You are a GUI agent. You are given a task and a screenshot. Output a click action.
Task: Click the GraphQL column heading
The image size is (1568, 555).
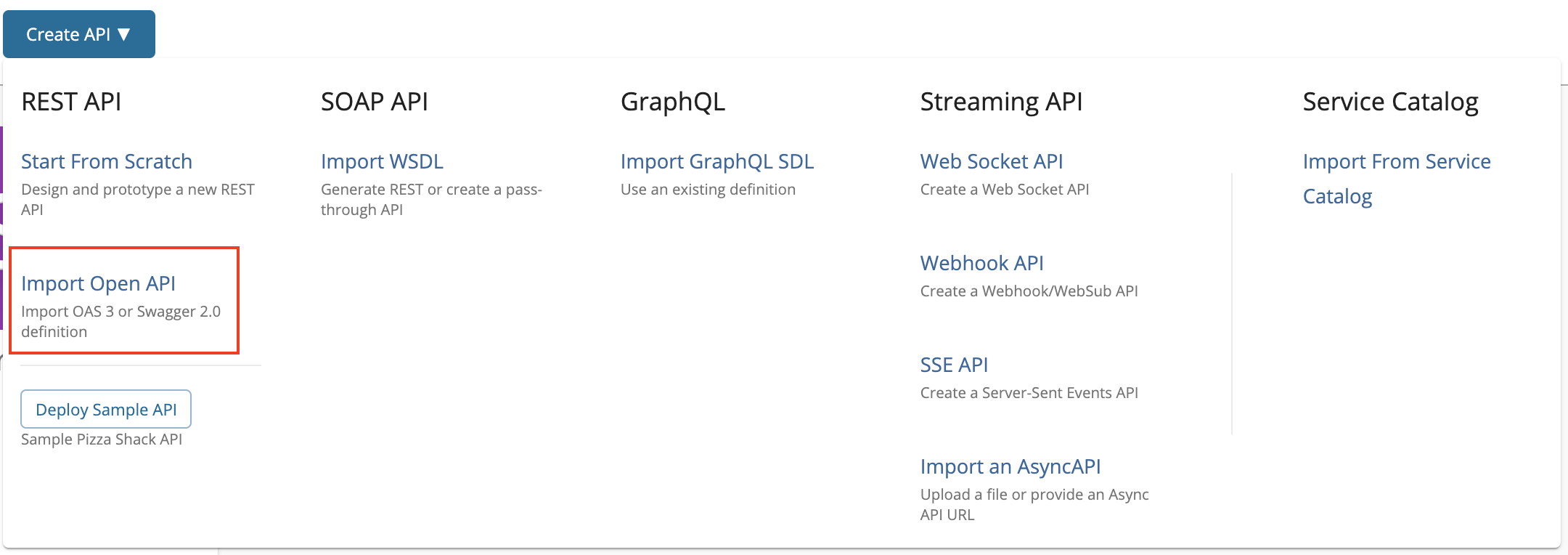[x=673, y=102]
